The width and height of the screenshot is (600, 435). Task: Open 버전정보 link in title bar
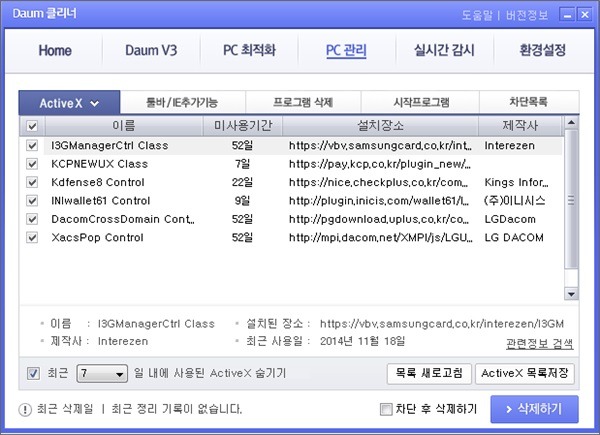[x=527, y=15]
